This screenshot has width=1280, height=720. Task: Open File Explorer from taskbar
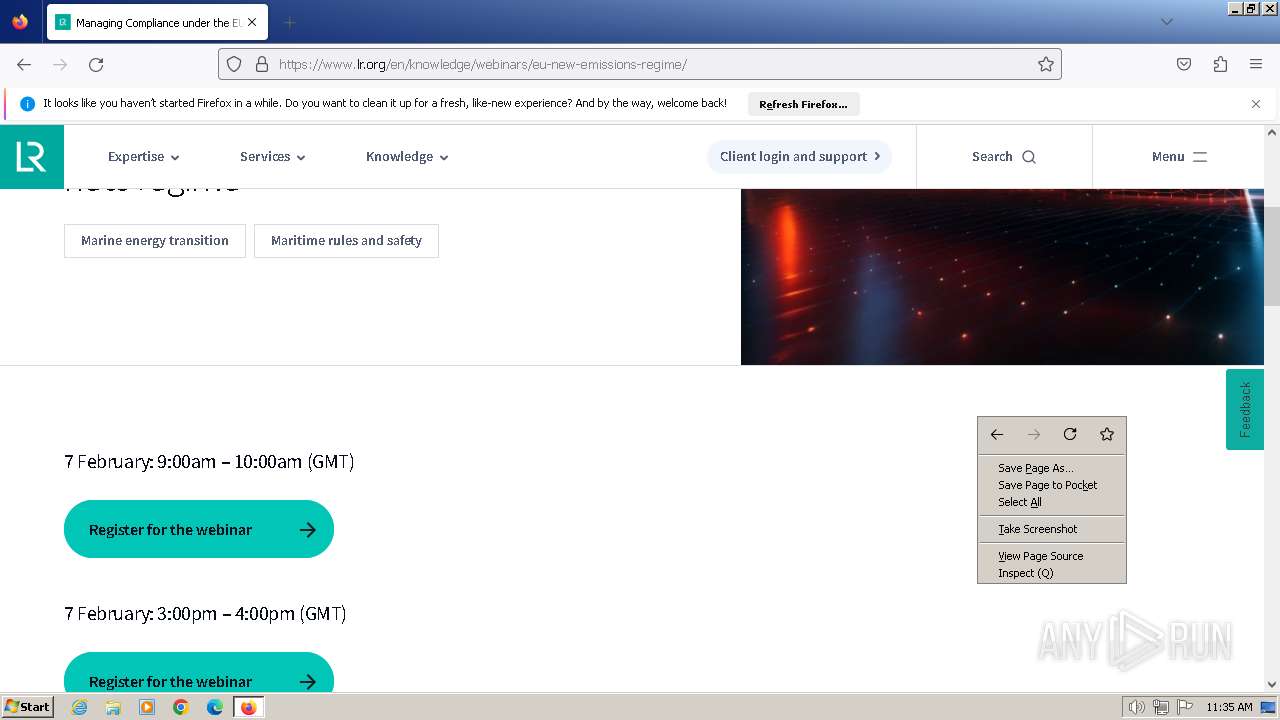point(113,707)
